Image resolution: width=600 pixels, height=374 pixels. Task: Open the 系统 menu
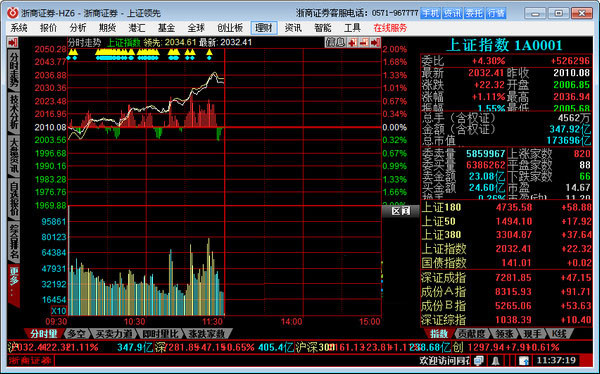(18, 28)
